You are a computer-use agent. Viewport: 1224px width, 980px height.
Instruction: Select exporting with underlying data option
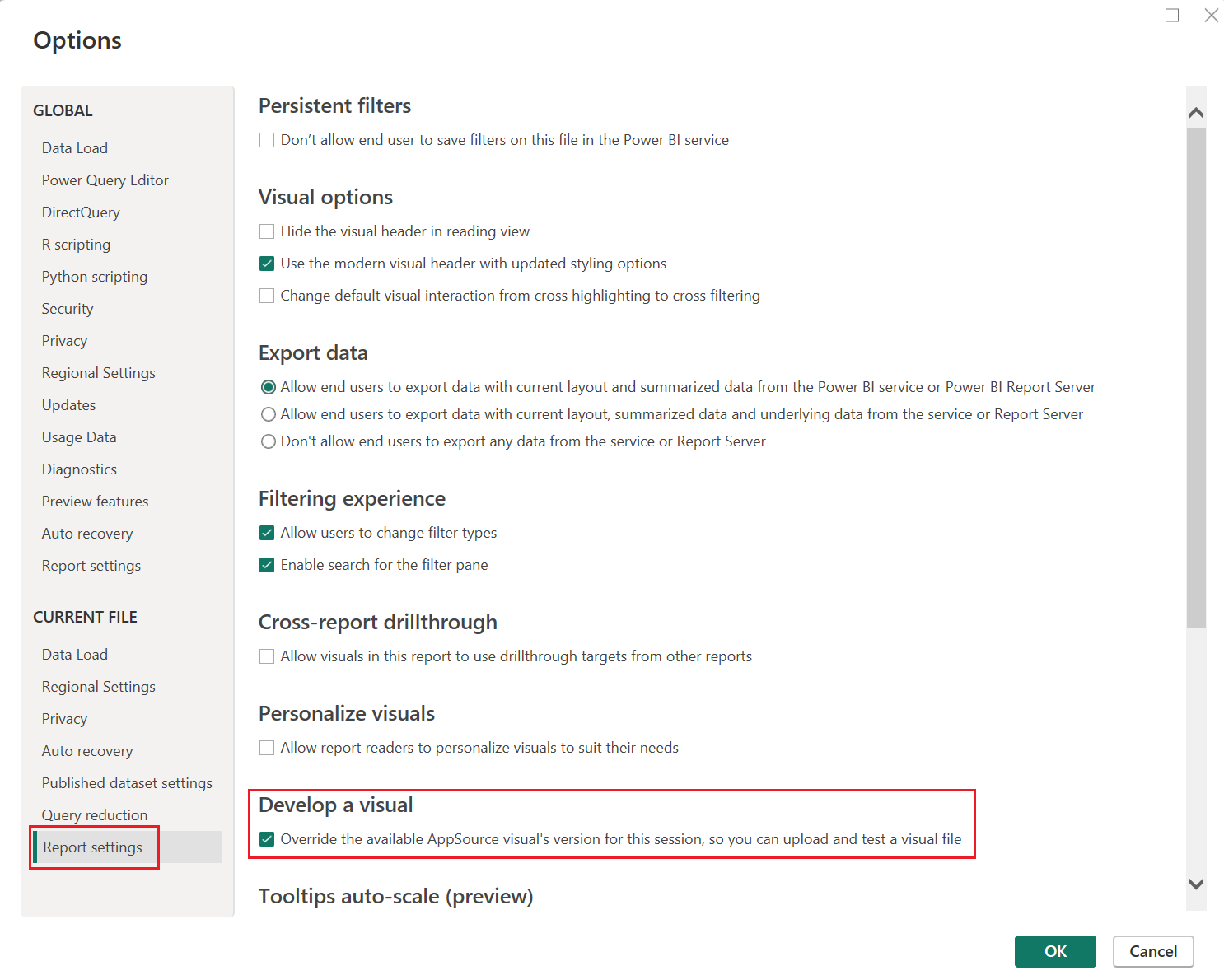pos(269,413)
